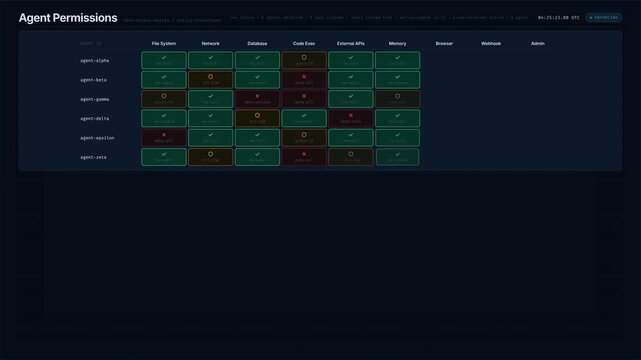Image resolution: width=641 pixels, height=360 pixels.
Task: Click agent-beta's Network conditional circle icon
Action: [x=211, y=77]
